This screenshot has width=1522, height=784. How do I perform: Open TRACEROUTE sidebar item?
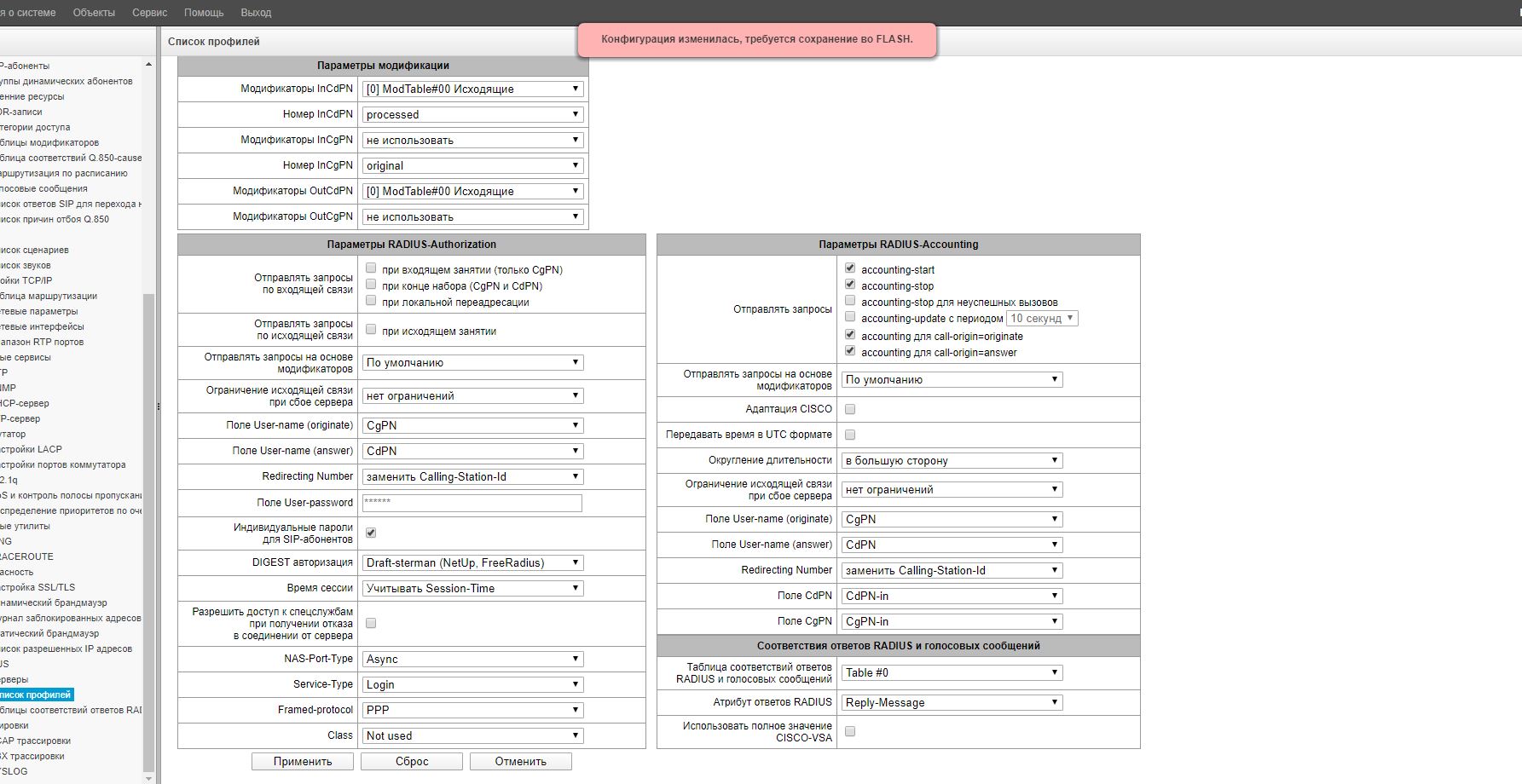tap(26, 556)
